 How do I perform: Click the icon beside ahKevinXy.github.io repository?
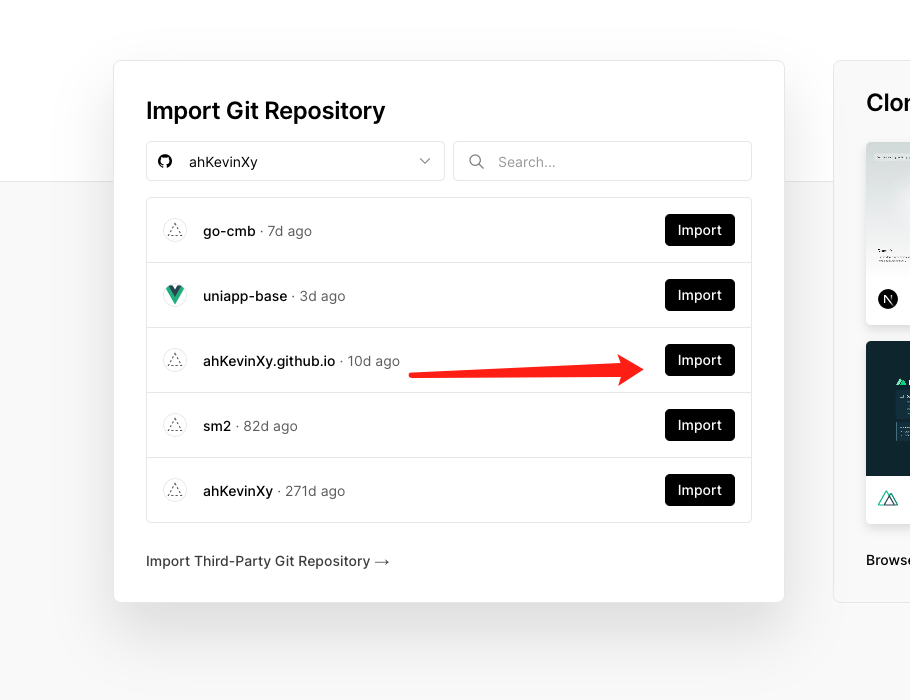[175, 360]
